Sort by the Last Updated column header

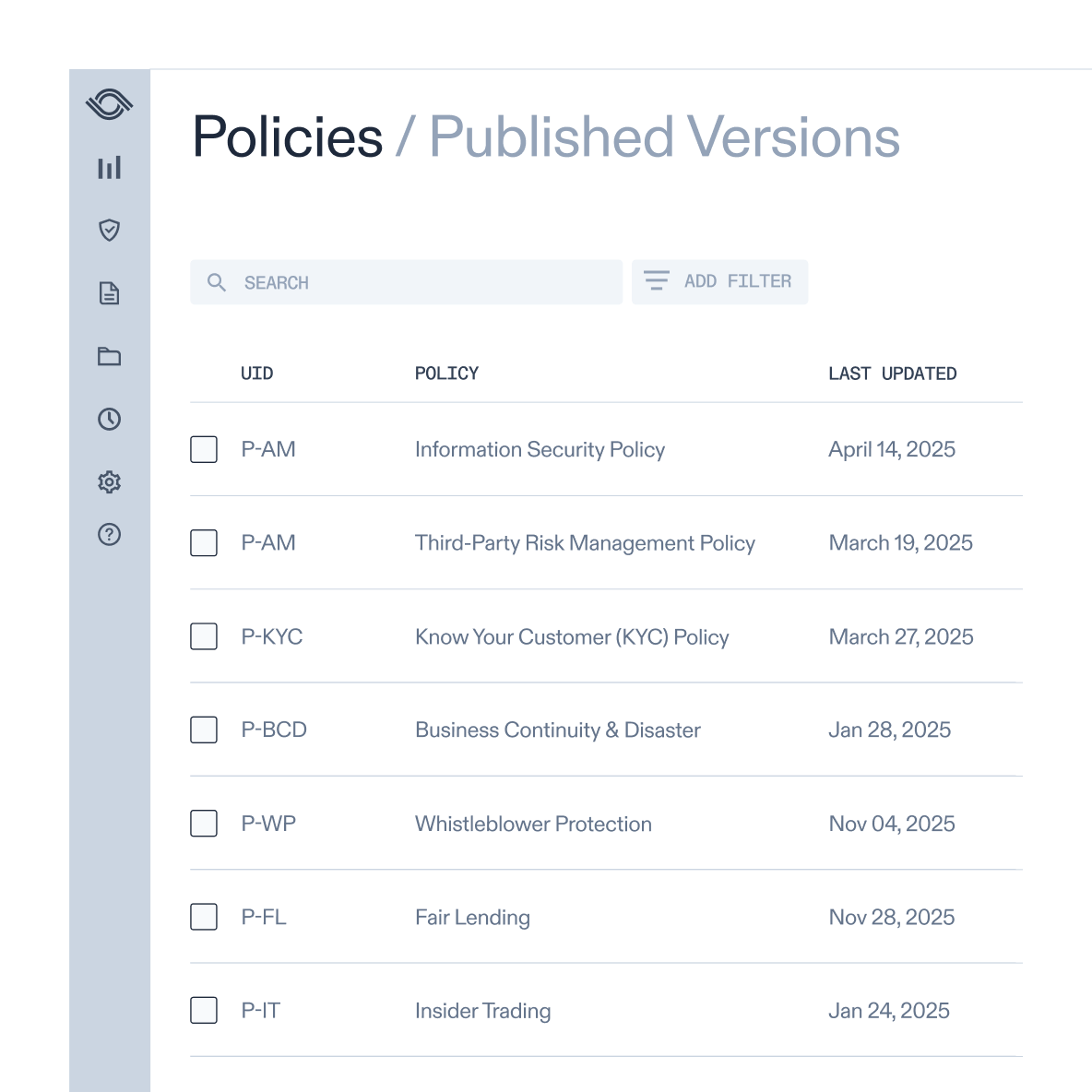(892, 374)
